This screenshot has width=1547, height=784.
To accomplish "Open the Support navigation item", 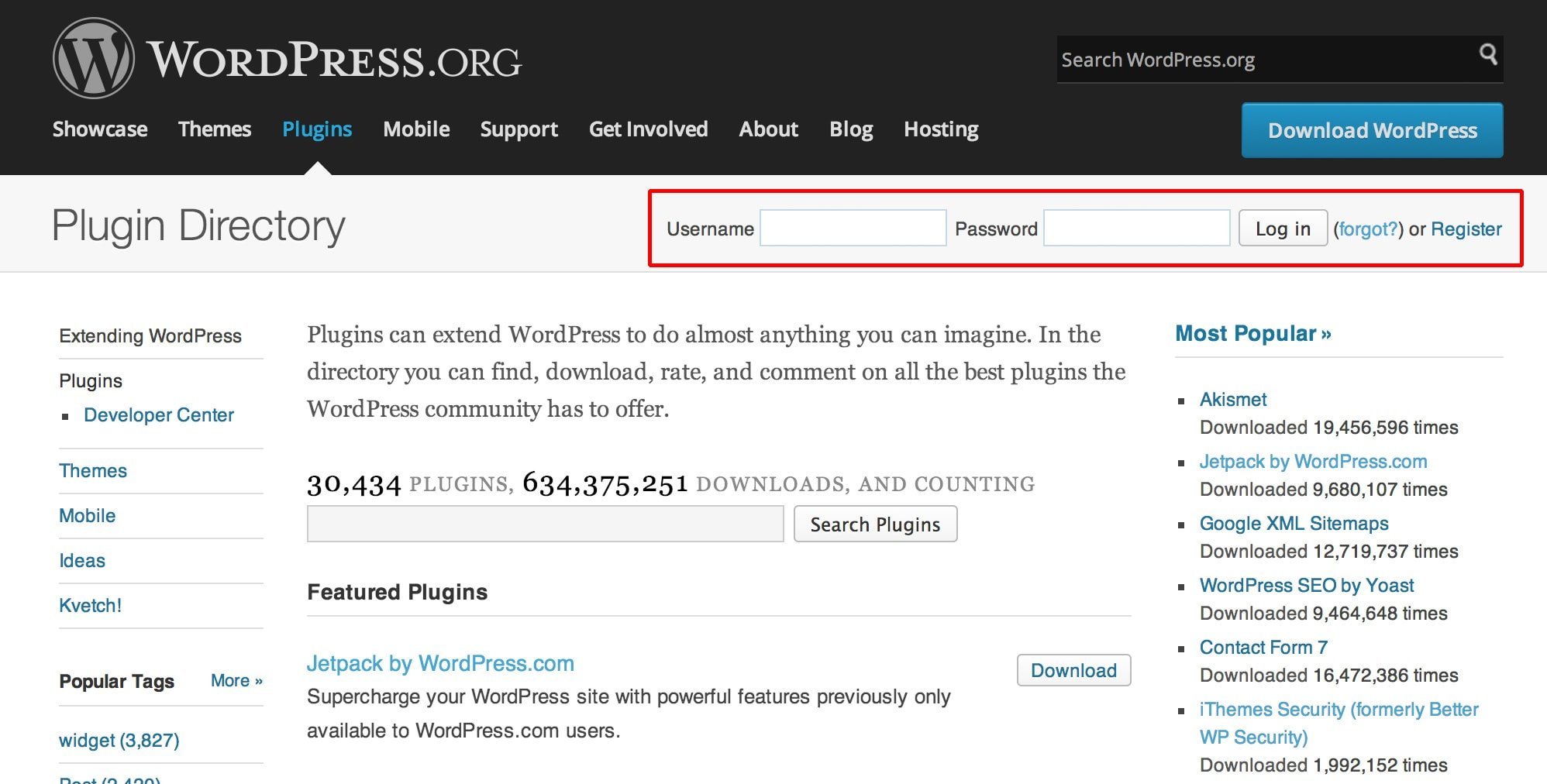I will tap(519, 129).
